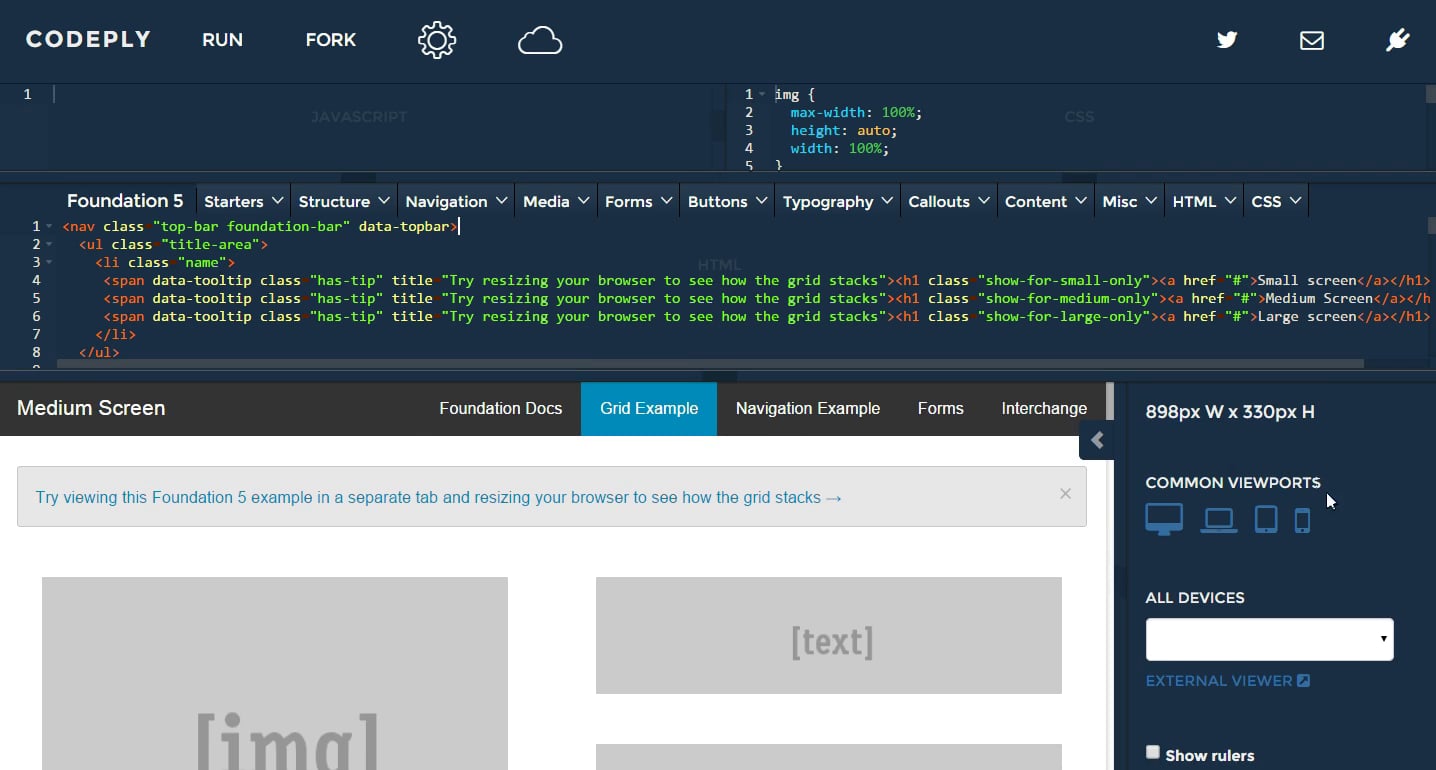Select Grid Example preview tab
Image resolution: width=1436 pixels, height=770 pixels.
point(649,408)
